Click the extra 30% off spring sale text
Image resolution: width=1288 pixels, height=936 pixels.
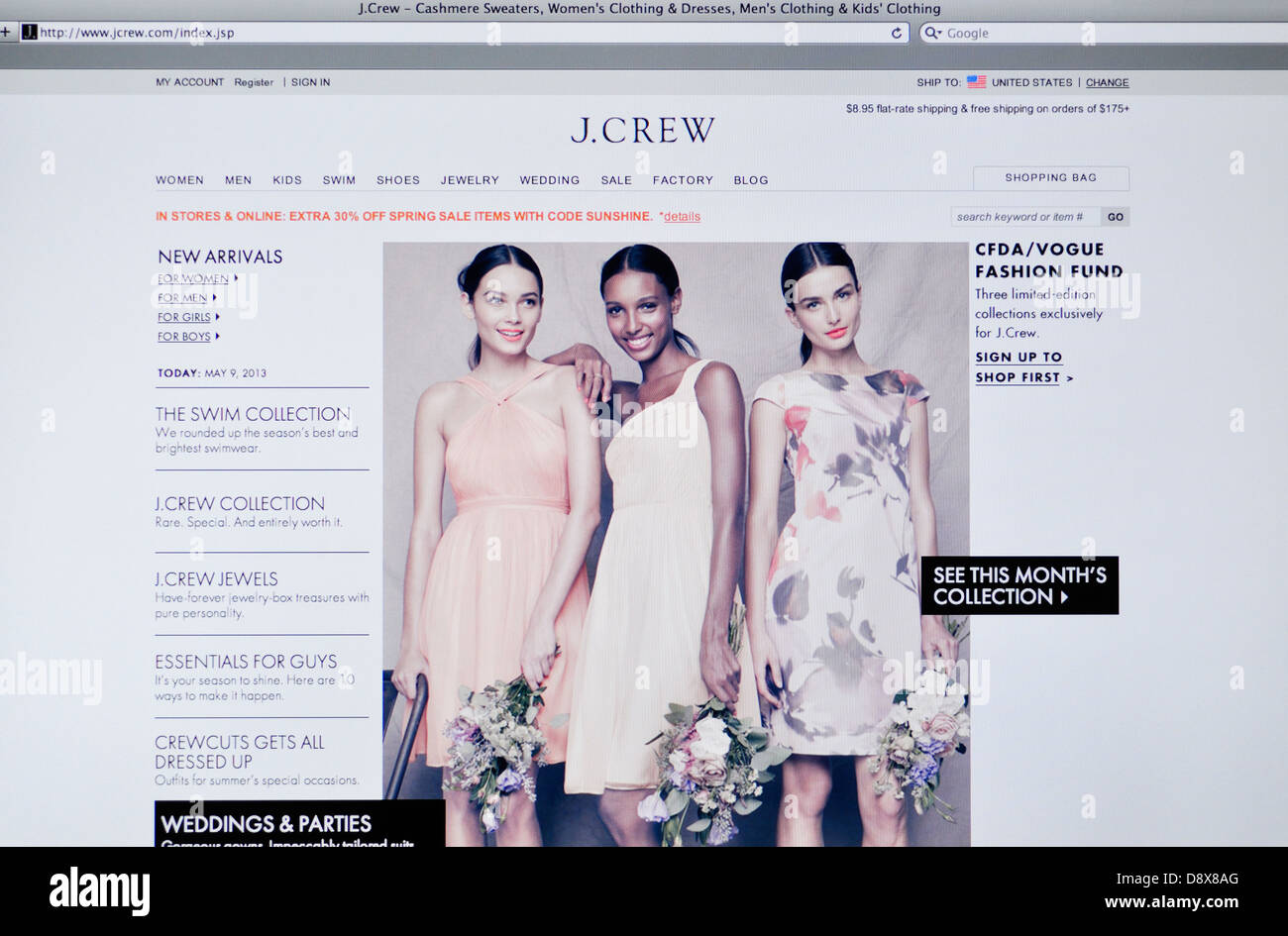click(404, 216)
